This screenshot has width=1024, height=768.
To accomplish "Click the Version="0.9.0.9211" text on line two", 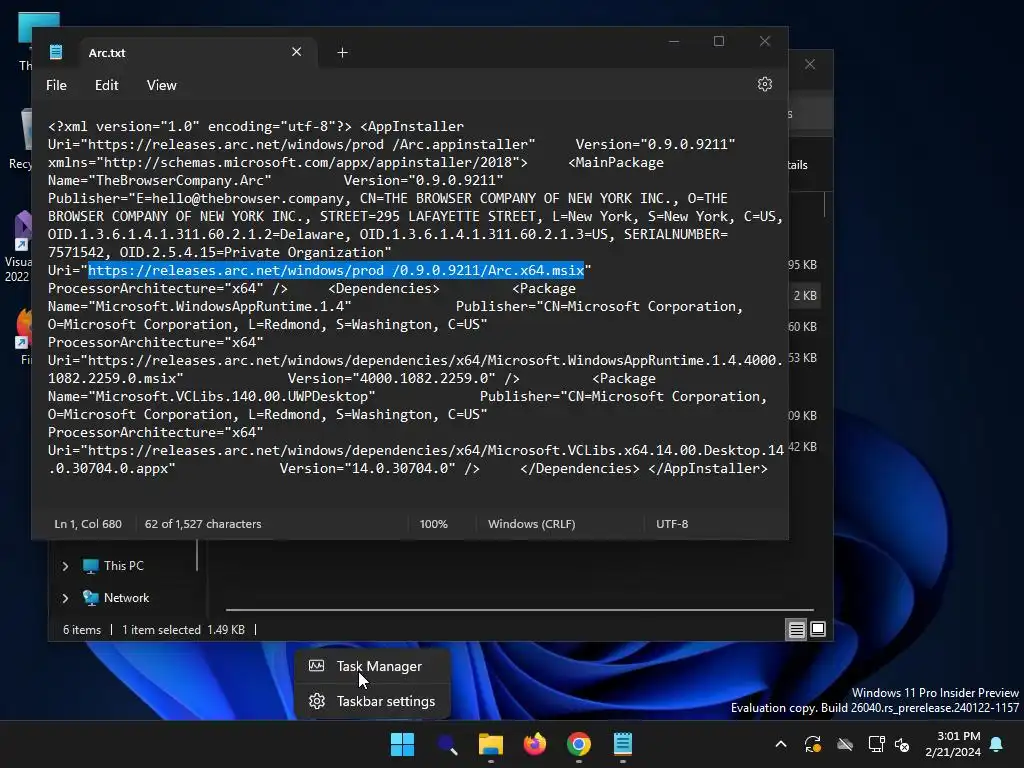I will coord(655,144).
